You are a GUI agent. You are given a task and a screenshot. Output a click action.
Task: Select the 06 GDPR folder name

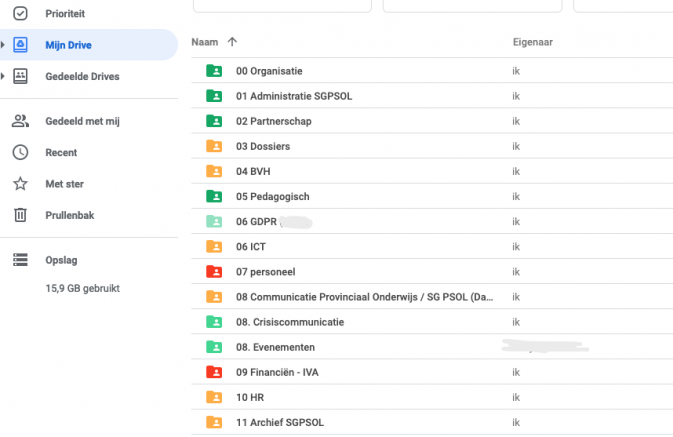tap(256, 222)
